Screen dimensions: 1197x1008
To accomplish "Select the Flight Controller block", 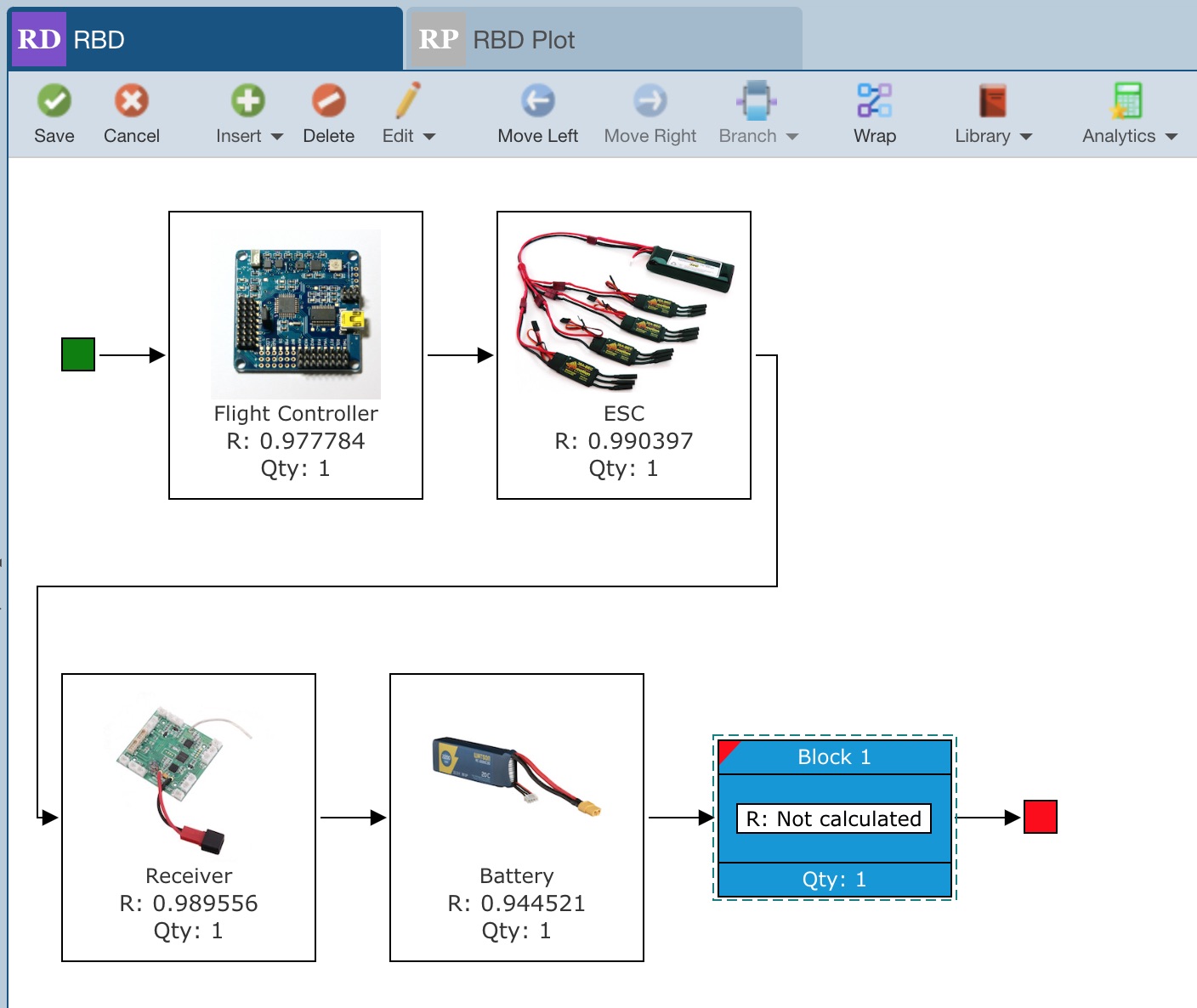I will (295, 354).
